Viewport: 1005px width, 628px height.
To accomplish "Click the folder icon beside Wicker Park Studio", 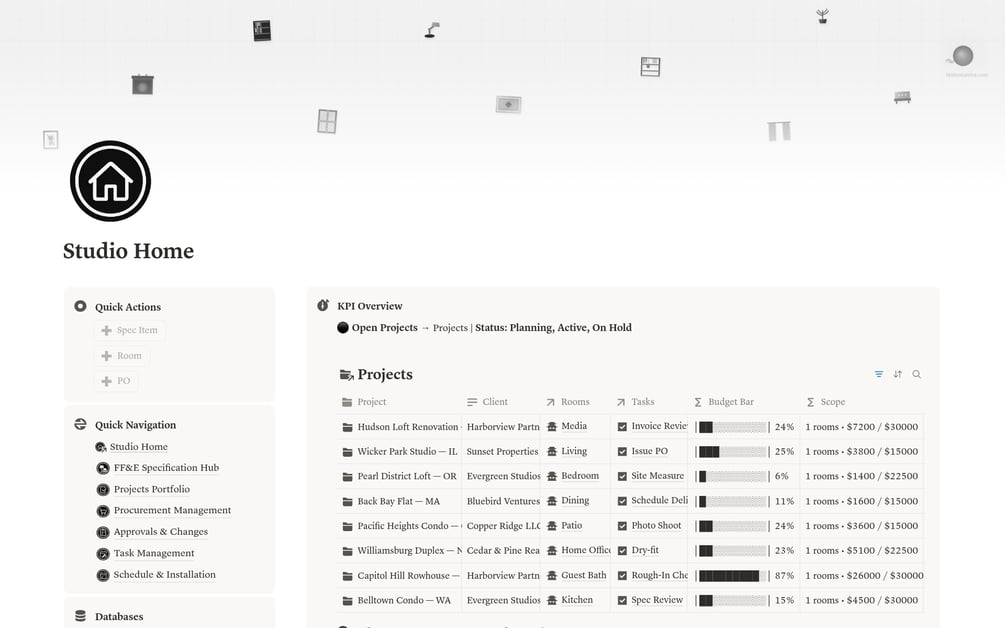I will pos(347,452).
